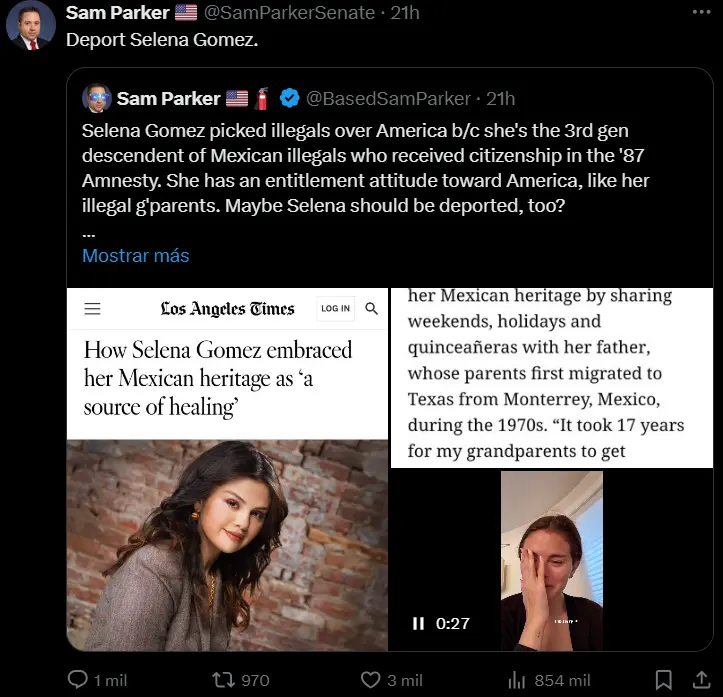The image size is (723, 697).
Task: Pause the video at 0:27
Action: click(418, 623)
